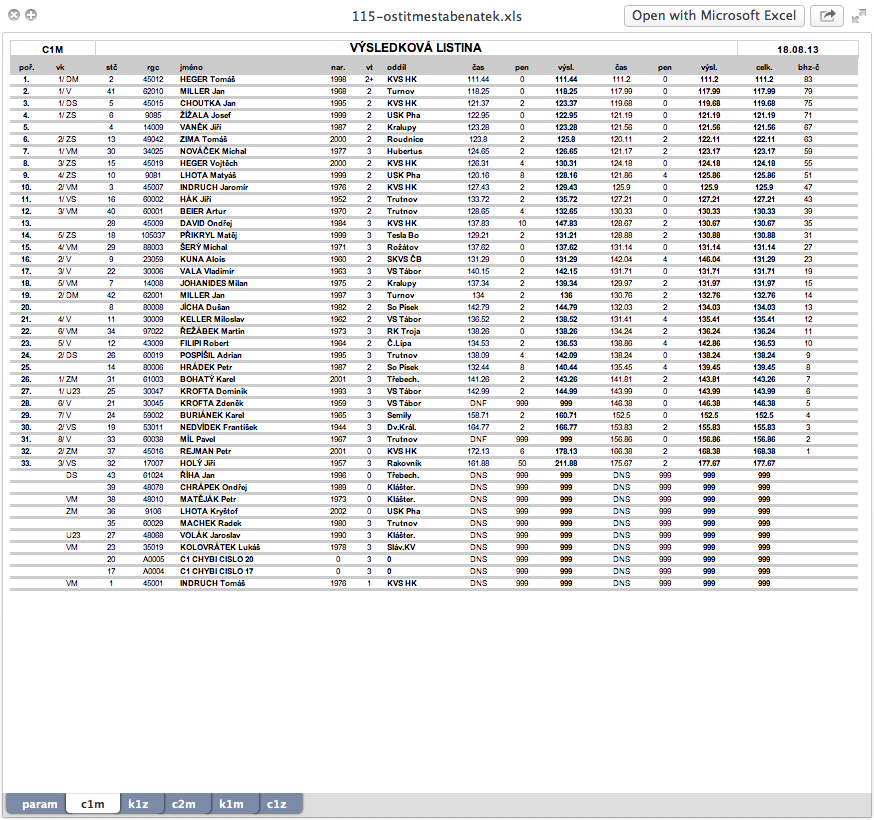Click the VÝSLEDKOVÁ LISTINA heading
This screenshot has width=874, height=820.
(x=416, y=48)
